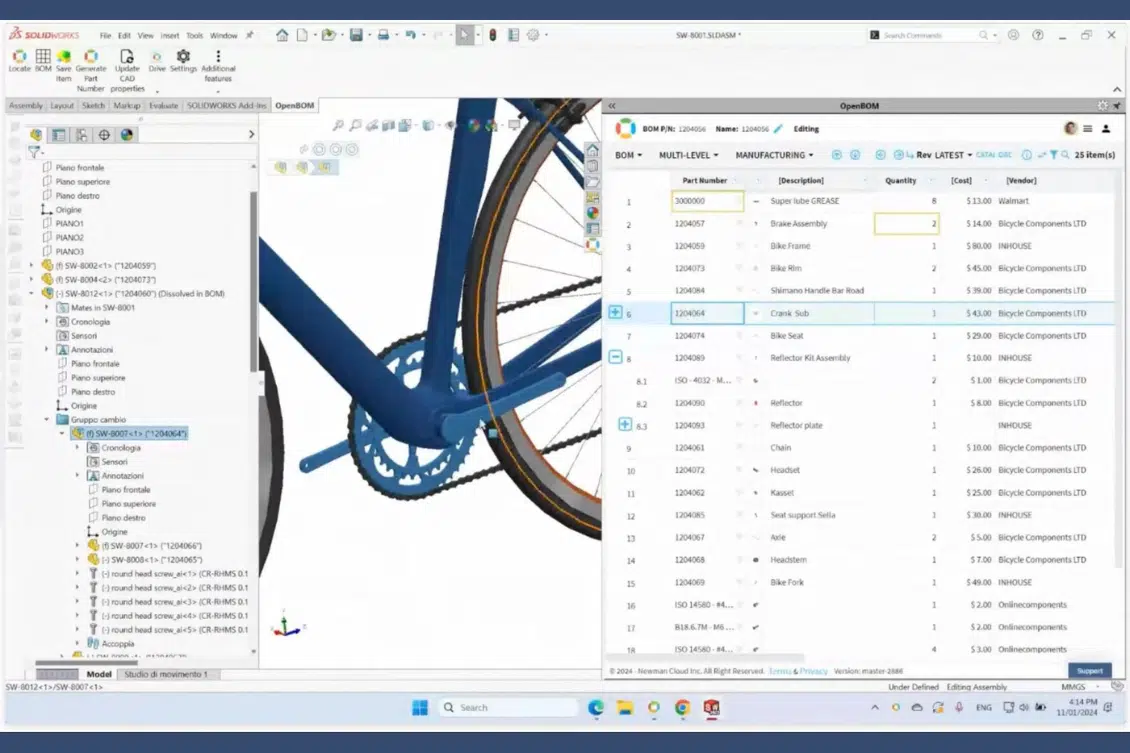Switch to the Evaluate ribbon tab

(164, 105)
